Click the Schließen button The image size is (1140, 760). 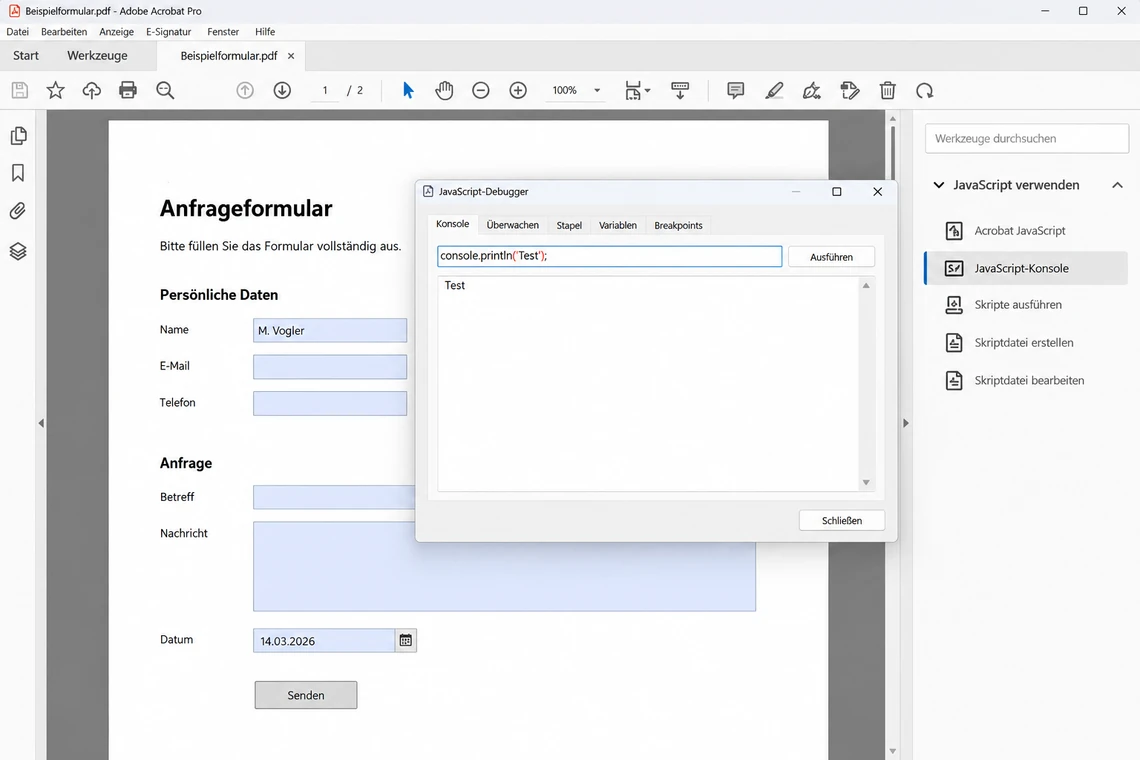pyautogui.click(x=842, y=520)
